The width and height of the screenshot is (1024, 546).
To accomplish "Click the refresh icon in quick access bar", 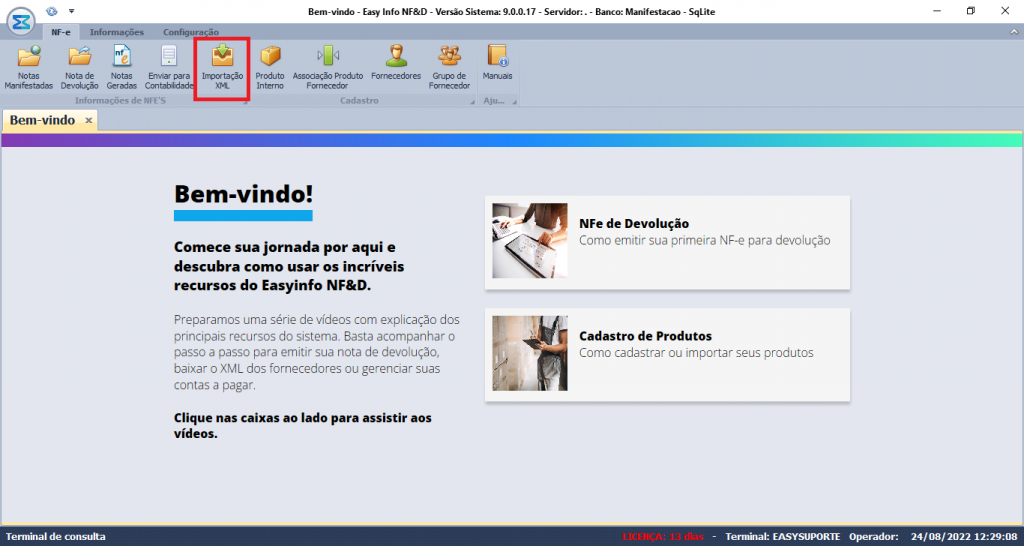I will pos(52,11).
